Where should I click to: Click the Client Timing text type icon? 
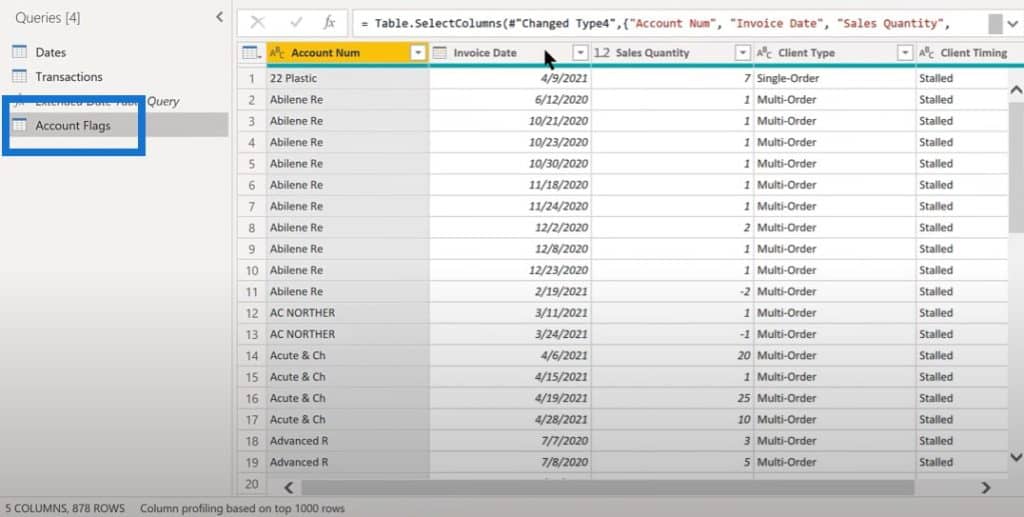pyautogui.click(x=926, y=53)
